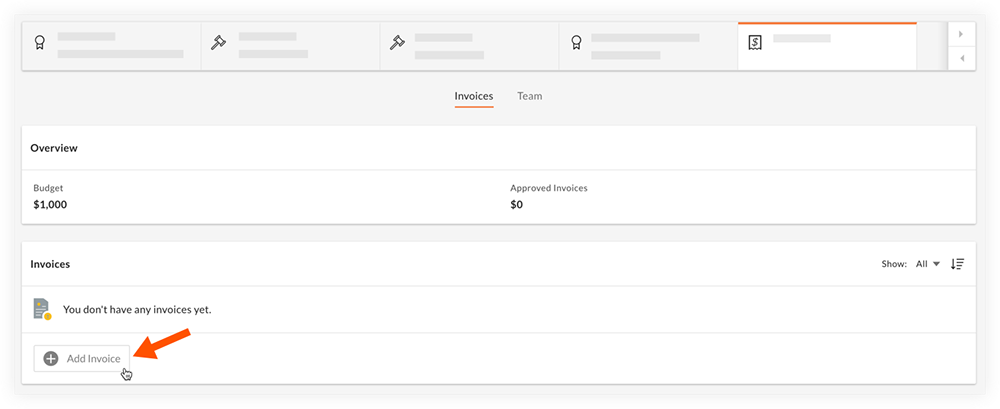The width and height of the screenshot is (1000, 409).
Task: Select the first gavel project tab
Action: tap(291, 46)
